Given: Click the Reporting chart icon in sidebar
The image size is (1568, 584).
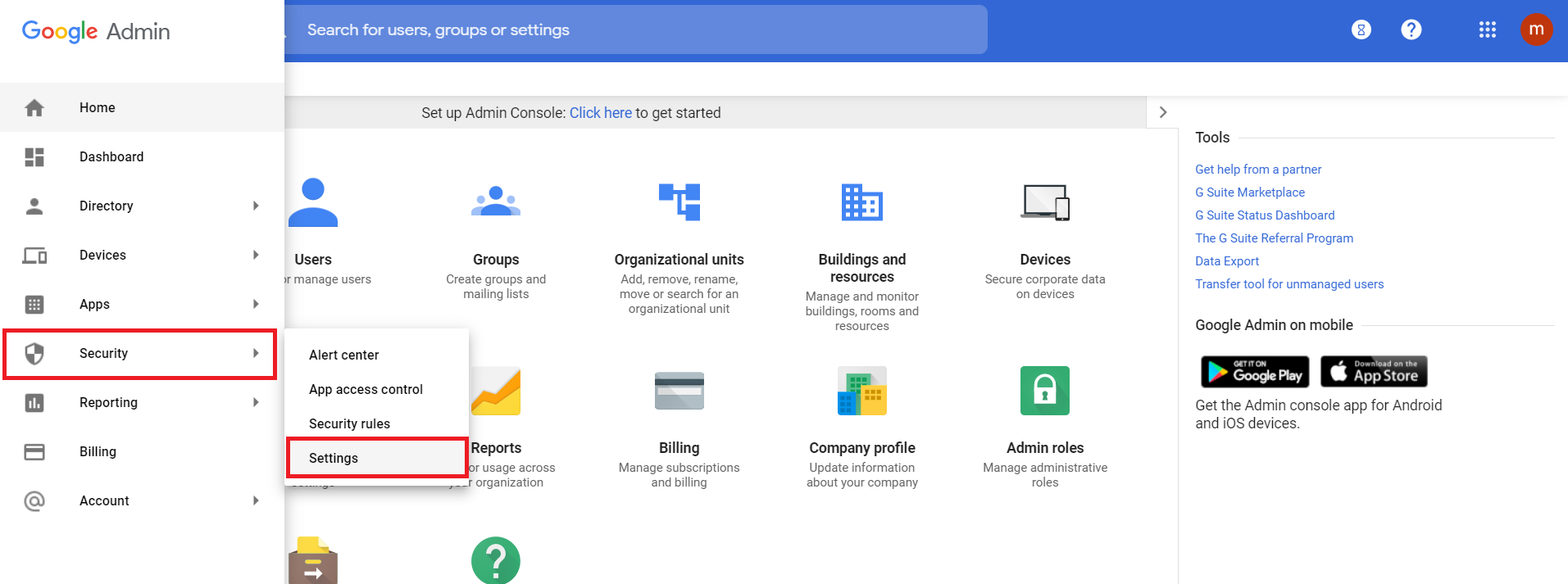Looking at the screenshot, I should pos(34,402).
